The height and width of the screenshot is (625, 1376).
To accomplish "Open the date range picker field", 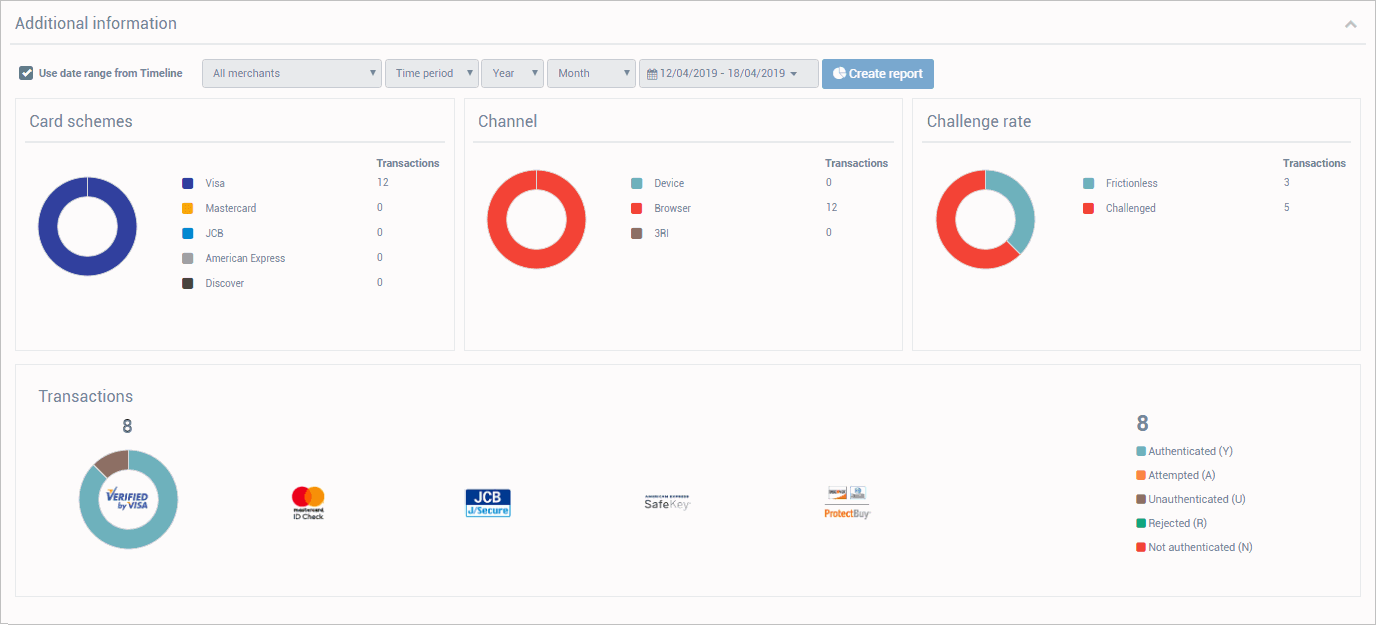I will (x=728, y=73).
